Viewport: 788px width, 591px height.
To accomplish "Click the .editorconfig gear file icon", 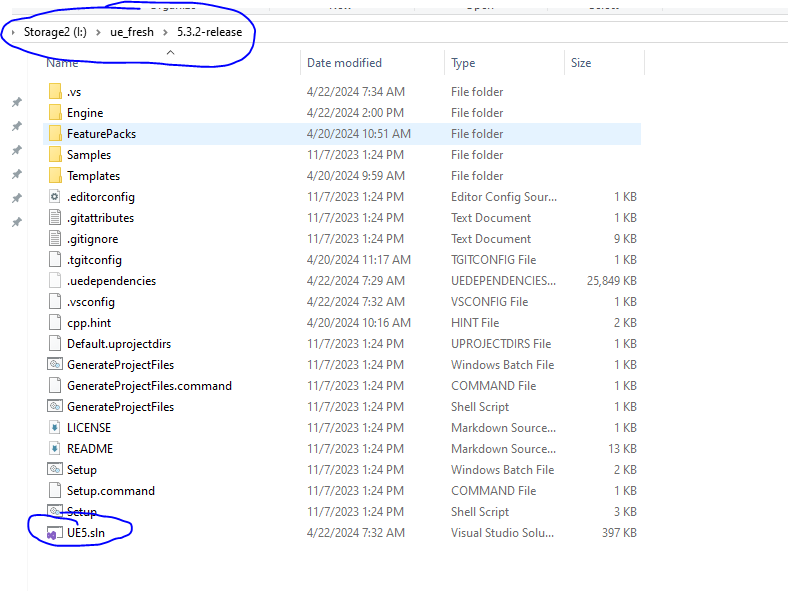I will pyautogui.click(x=55, y=196).
